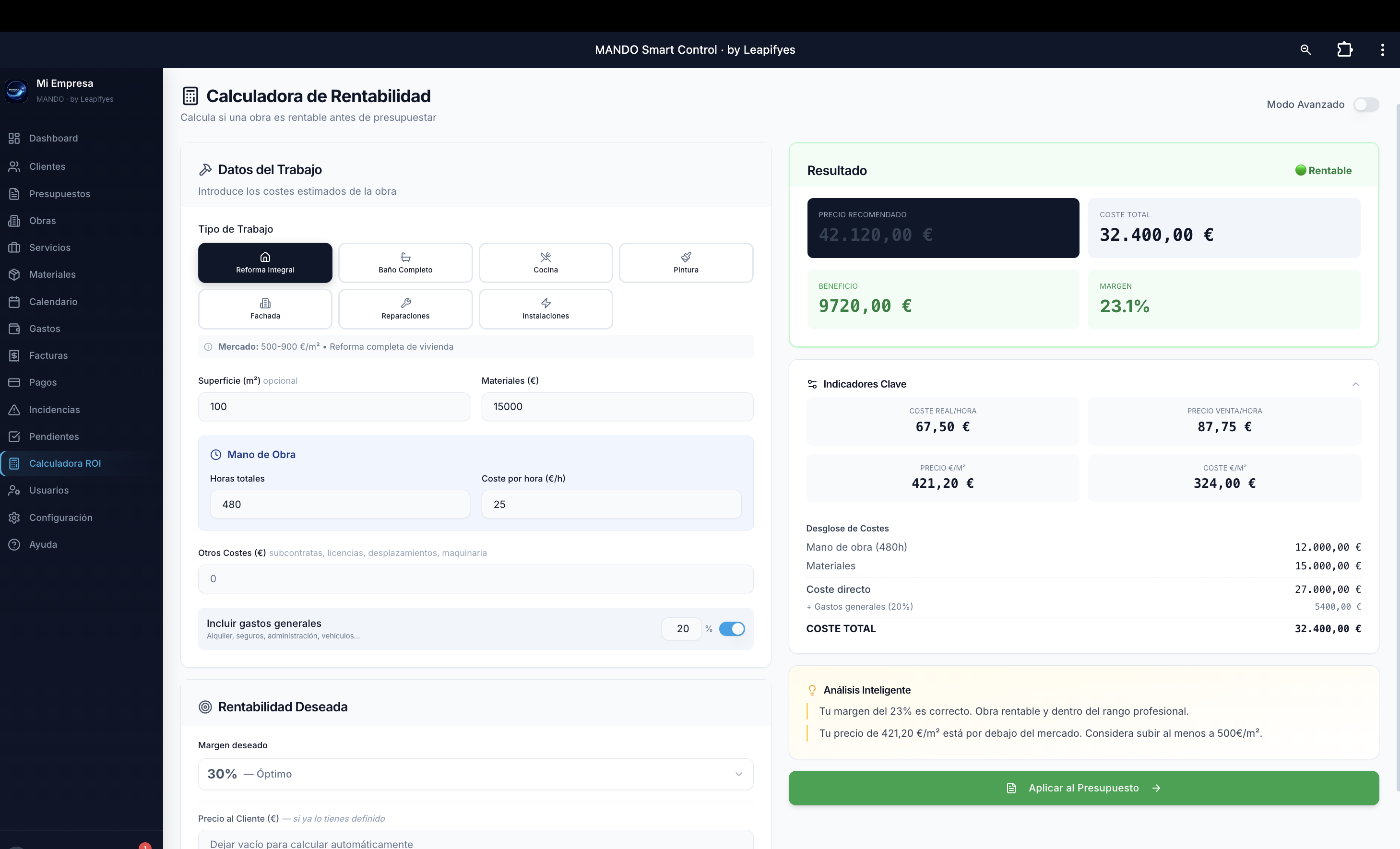The width and height of the screenshot is (1400, 849).
Task: Click the Dashboard grid icon in sidebar
Action: 14,139
